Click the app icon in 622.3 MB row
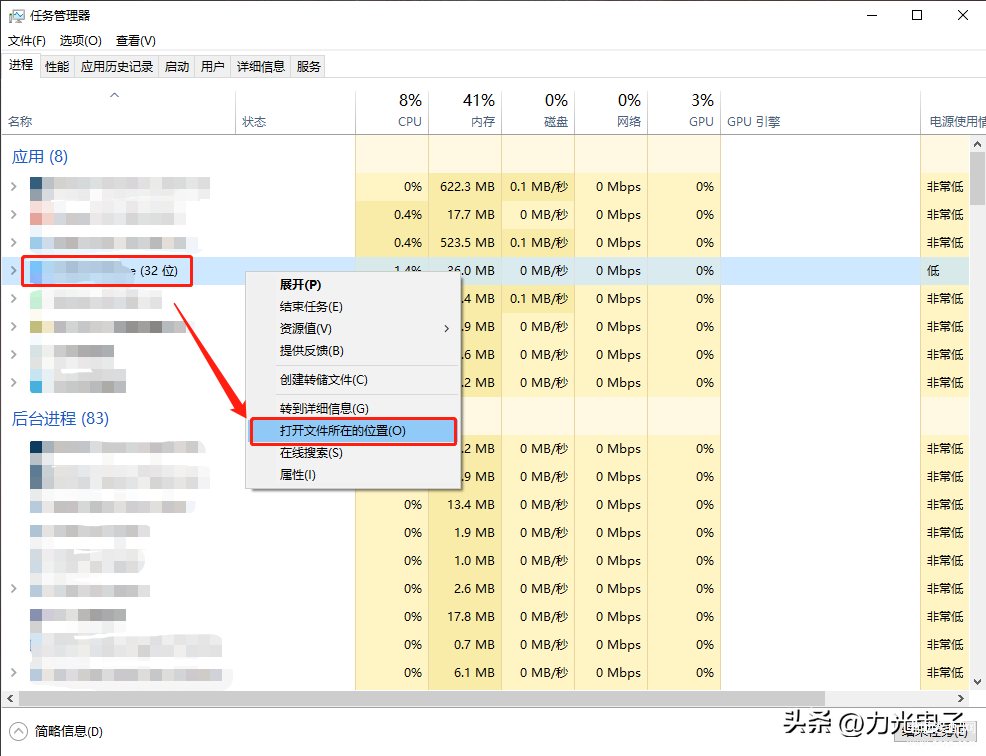 point(36,188)
